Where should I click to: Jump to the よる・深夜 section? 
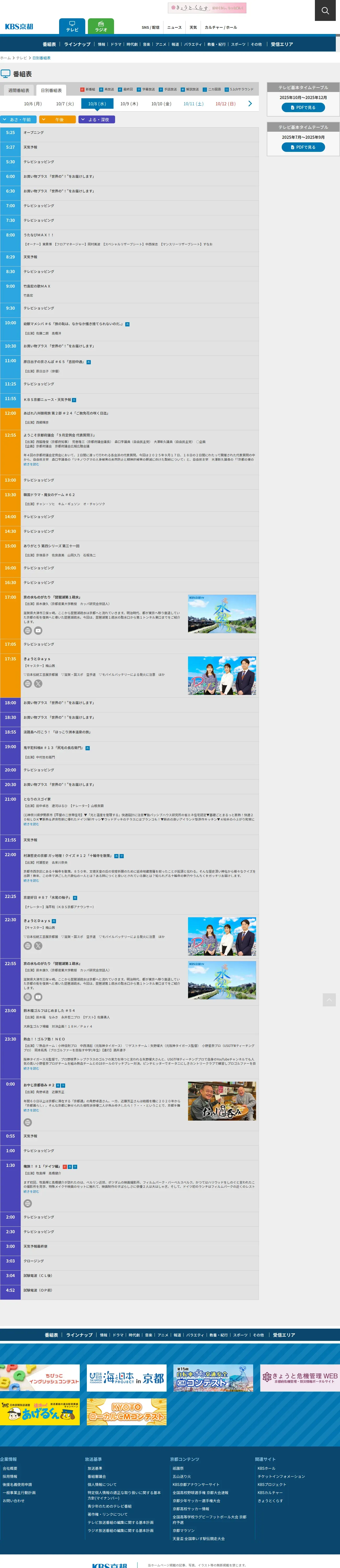click(97, 120)
